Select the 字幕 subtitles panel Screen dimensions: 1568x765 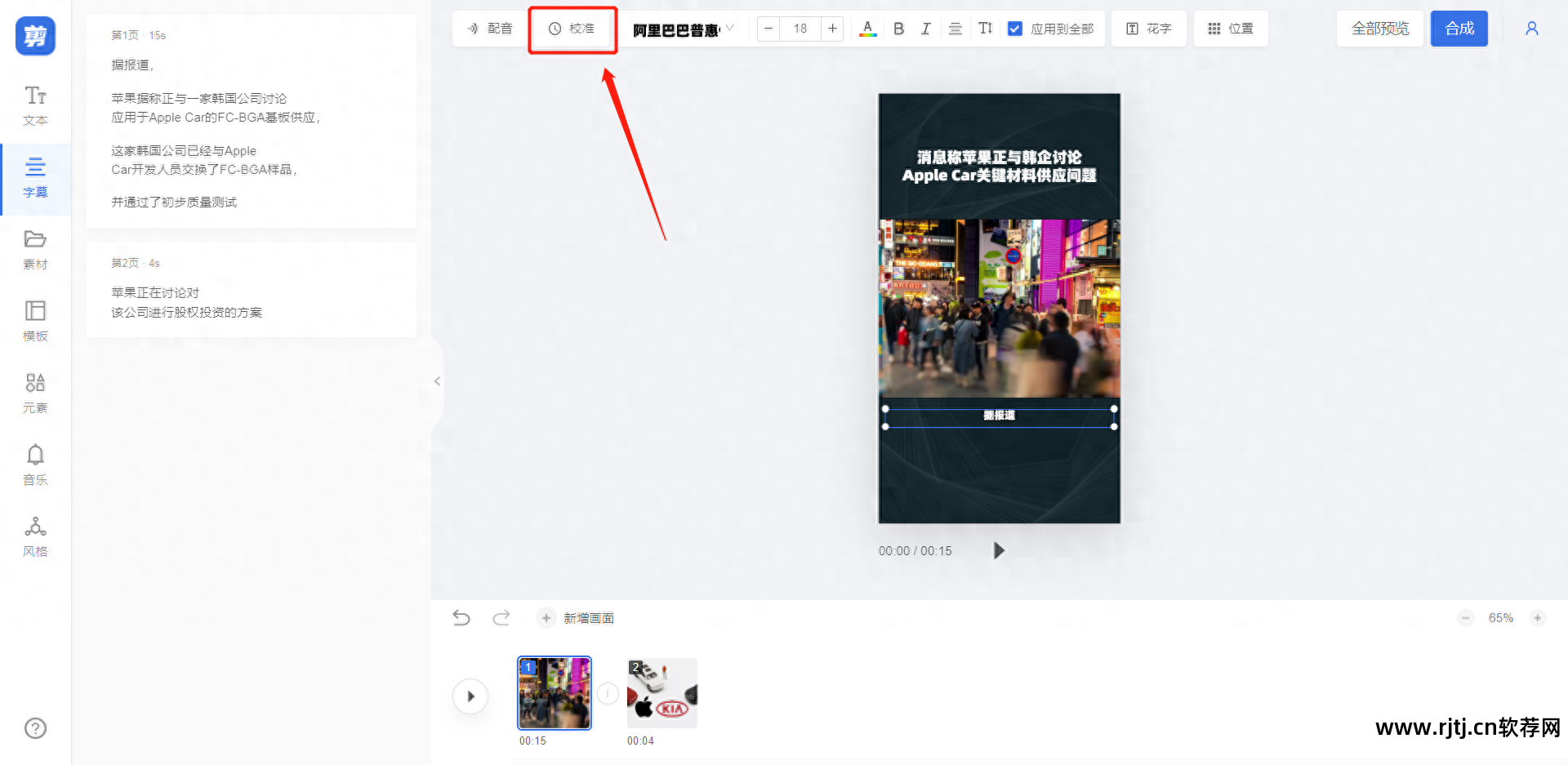35,178
